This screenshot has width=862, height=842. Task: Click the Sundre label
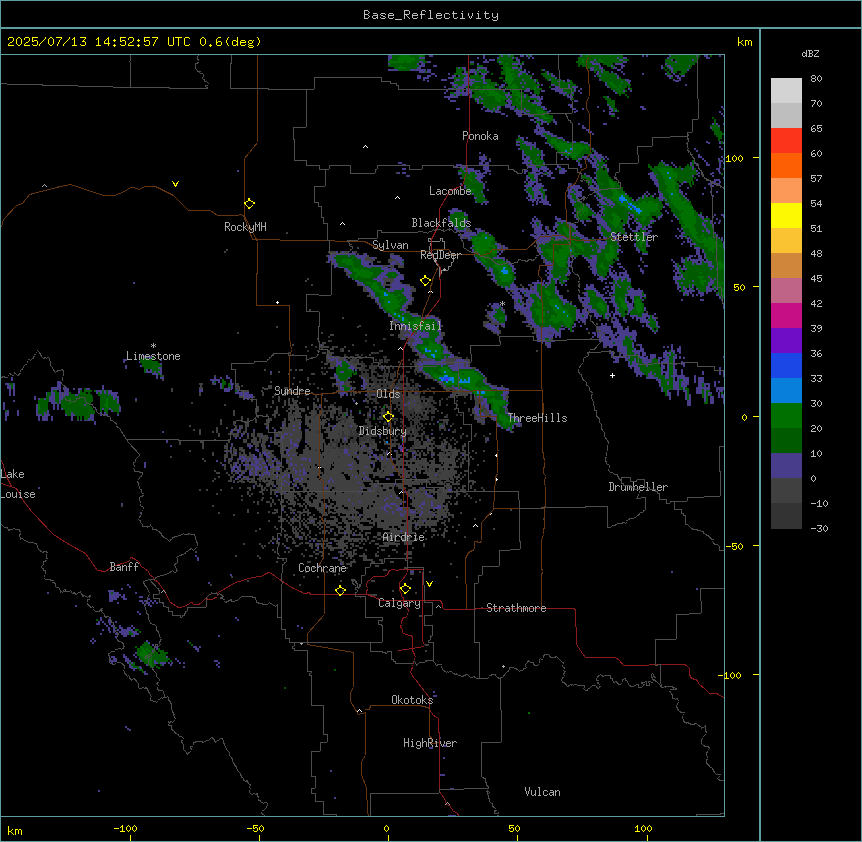292,391
